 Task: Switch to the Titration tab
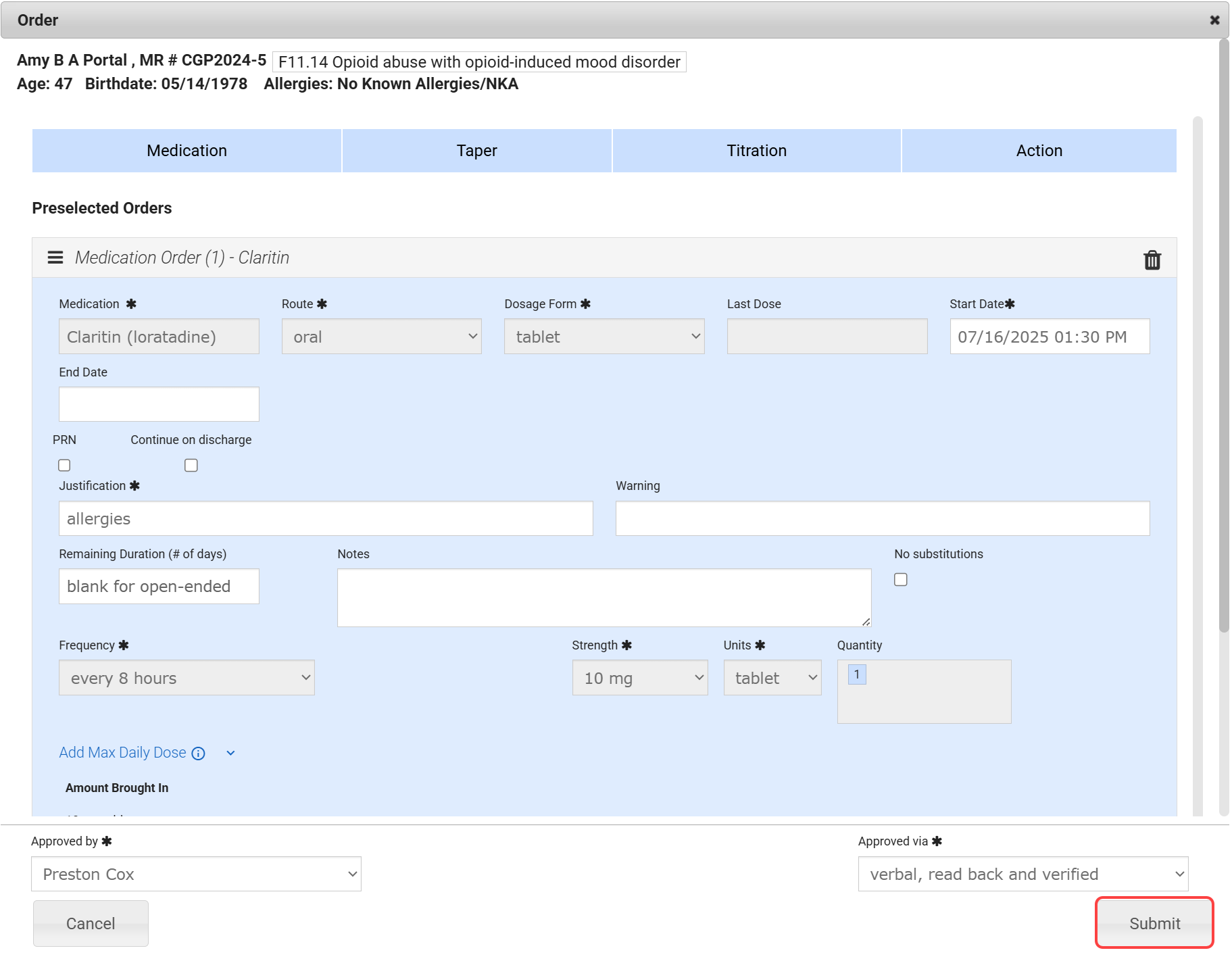(x=756, y=151)
